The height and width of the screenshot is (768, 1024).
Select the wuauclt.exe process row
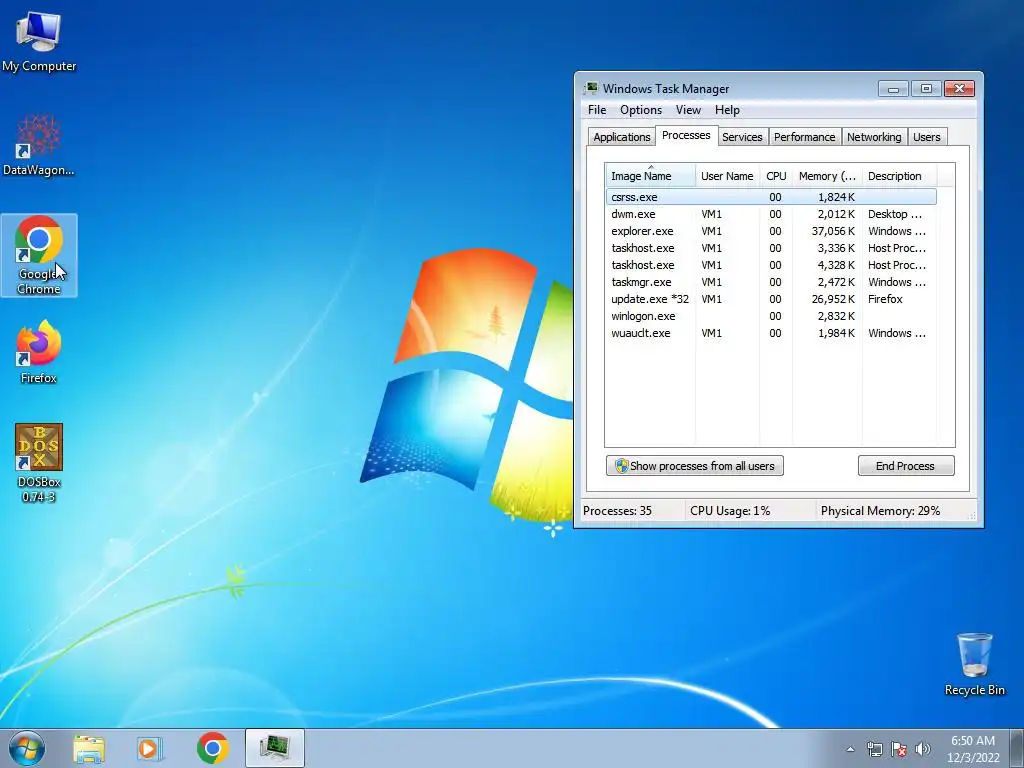click(x=771, y=332)
